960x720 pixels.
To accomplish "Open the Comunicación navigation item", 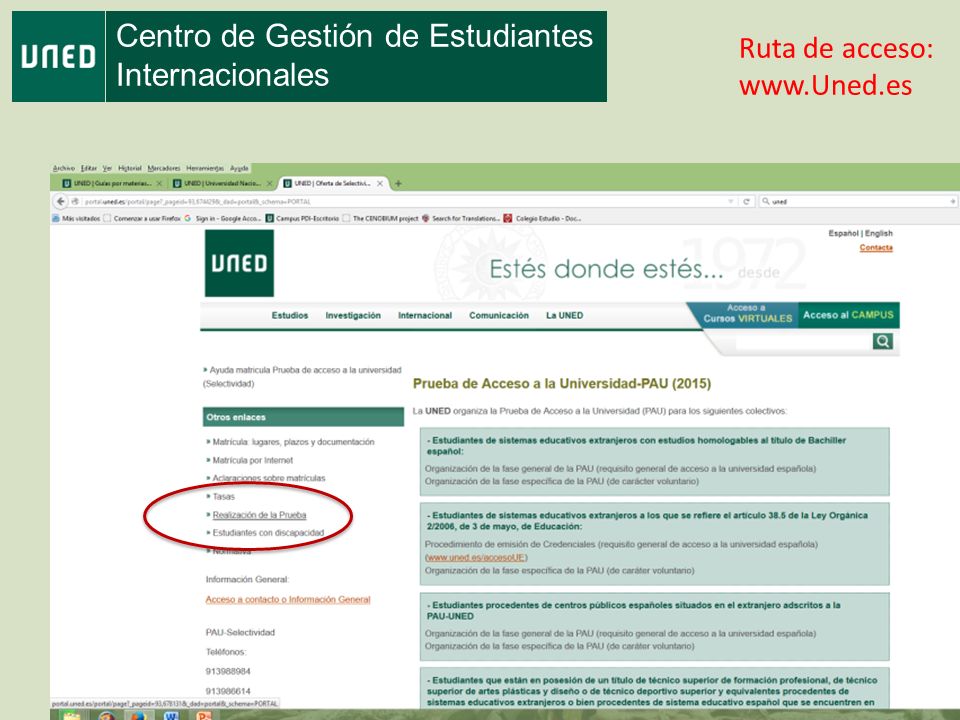I will click(499, 315).
